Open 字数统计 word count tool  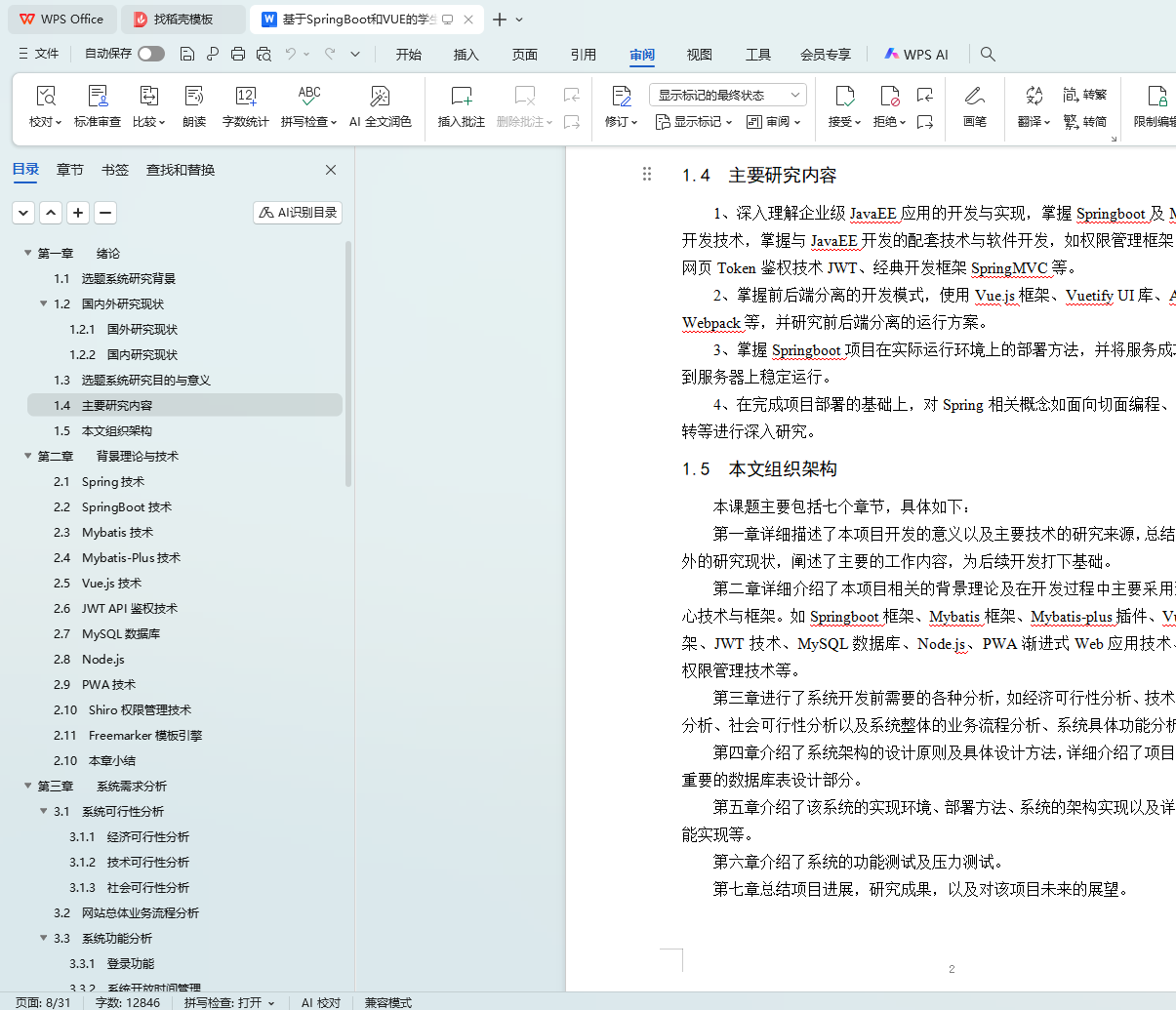245,97
